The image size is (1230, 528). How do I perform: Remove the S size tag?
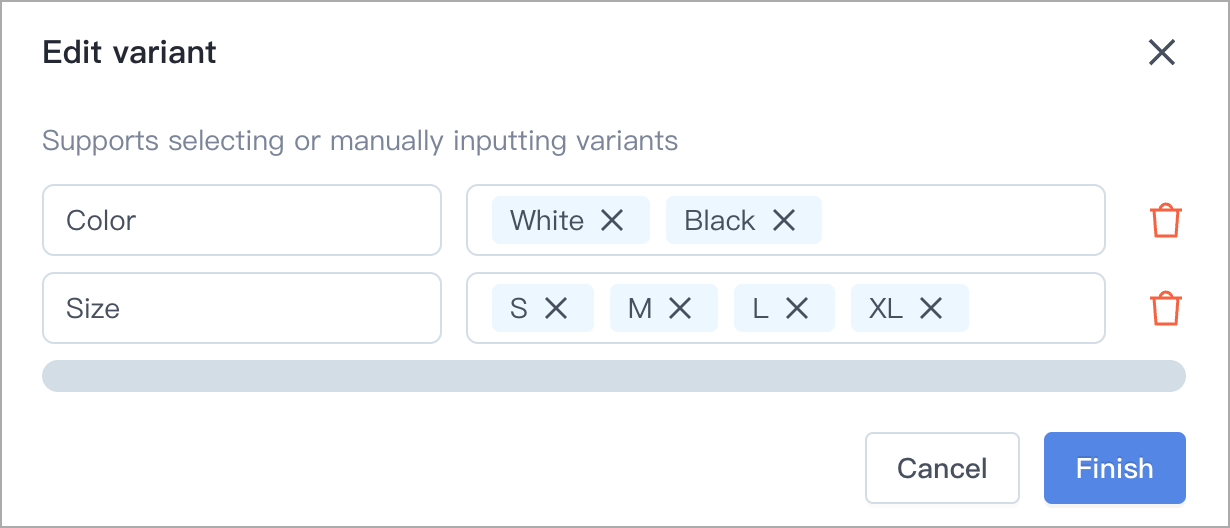pyautogui.click(x=556, y=308)
